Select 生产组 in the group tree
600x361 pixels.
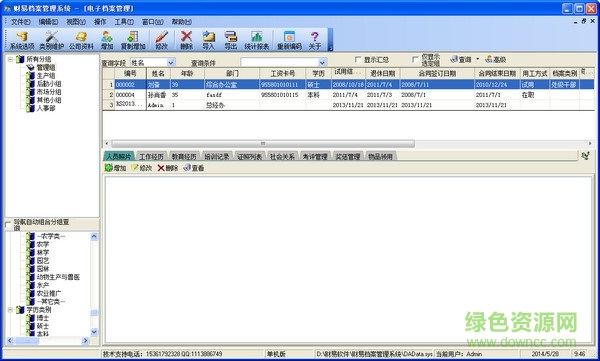click(x=46, y=75)
